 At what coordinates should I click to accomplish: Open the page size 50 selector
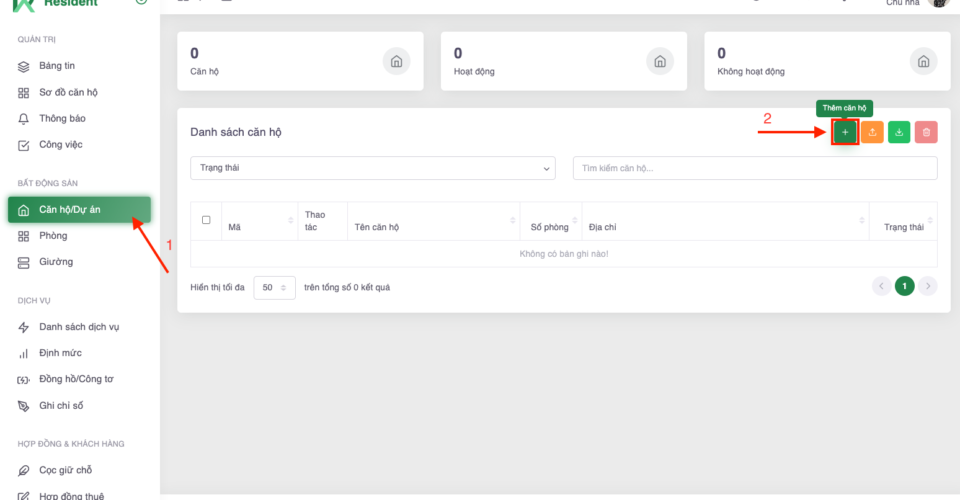[274, 287]
